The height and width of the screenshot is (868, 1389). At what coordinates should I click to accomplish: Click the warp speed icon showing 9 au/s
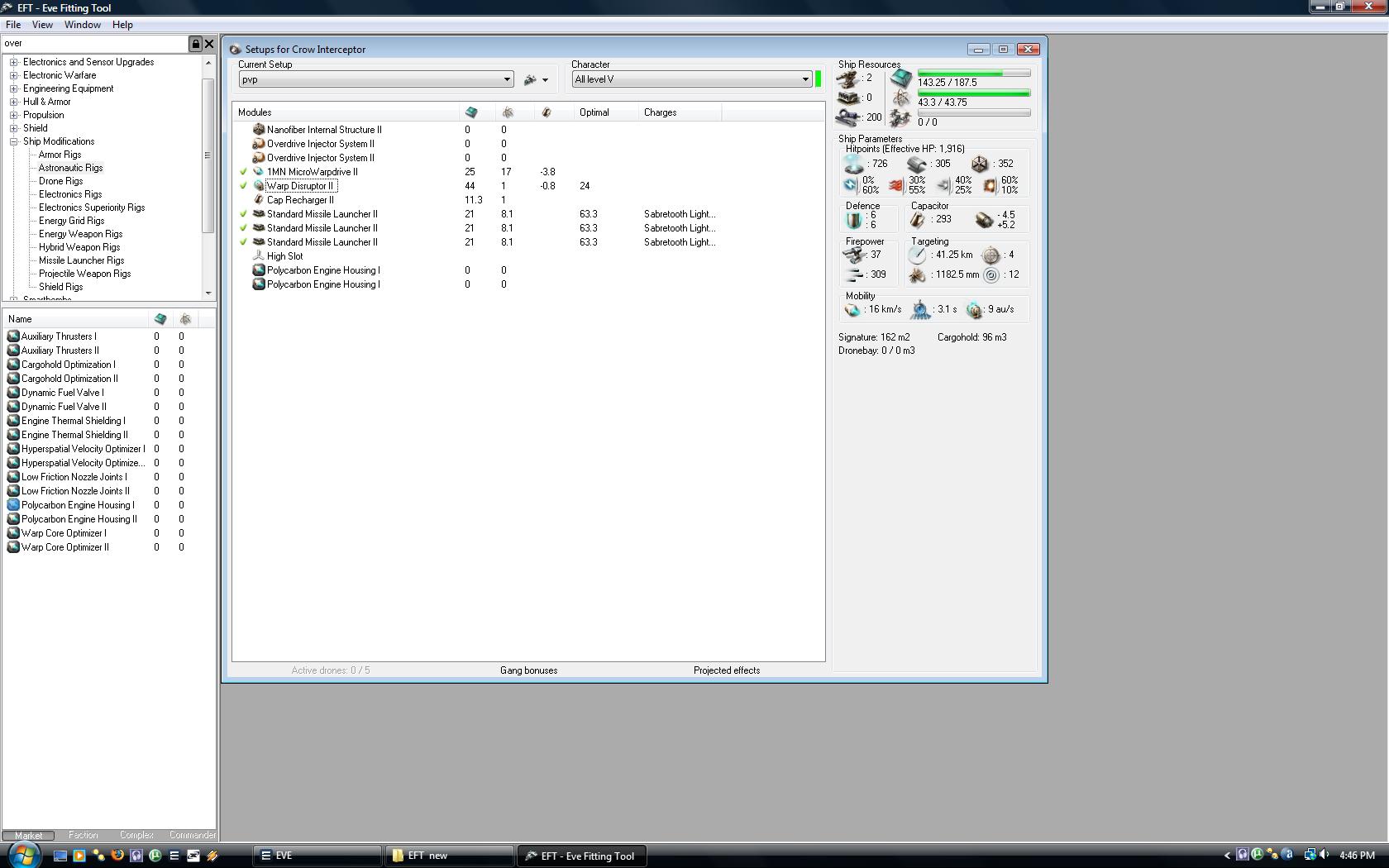coord(975,310)
